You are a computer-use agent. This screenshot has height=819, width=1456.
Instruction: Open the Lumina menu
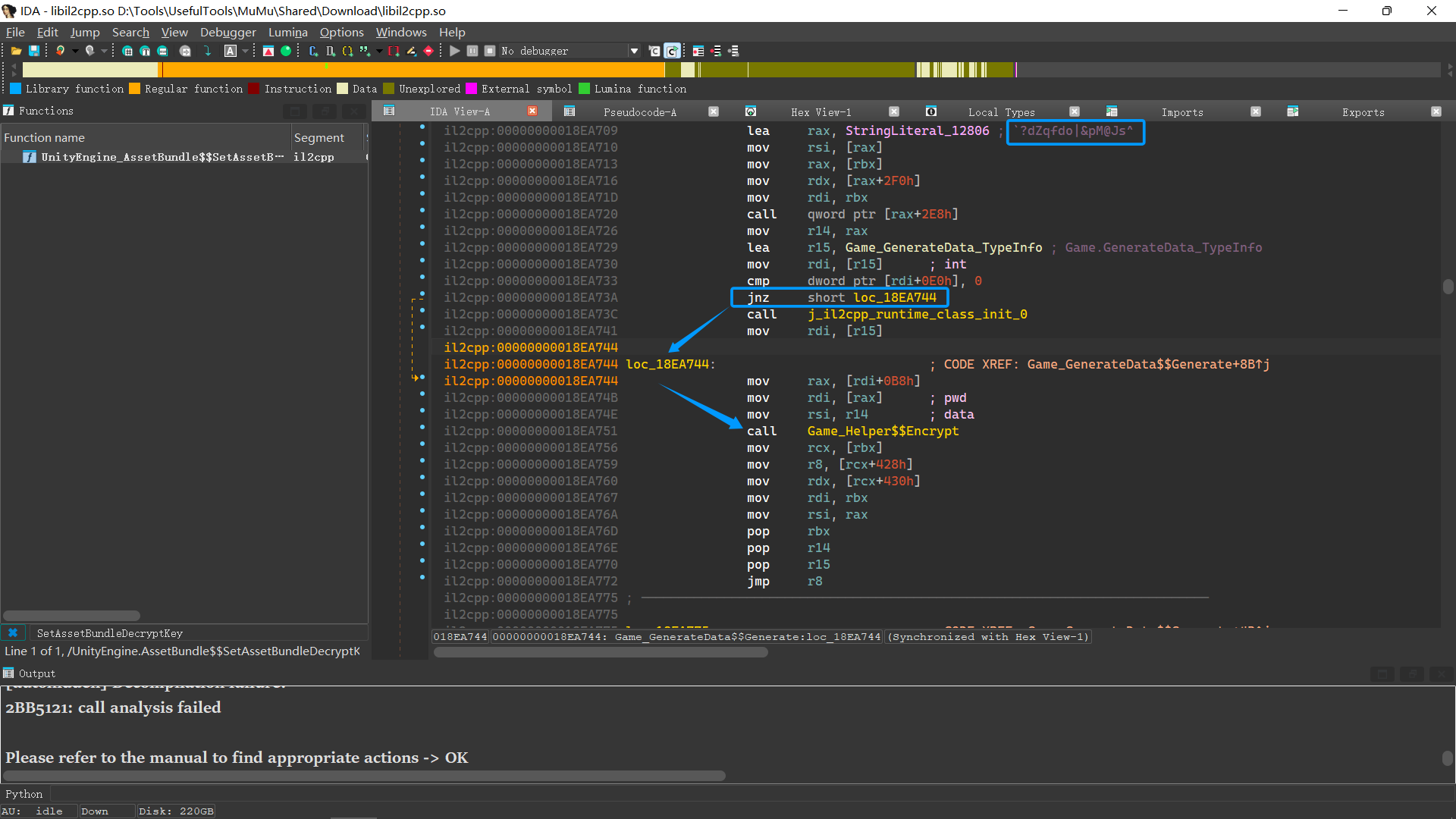point(287,32)
